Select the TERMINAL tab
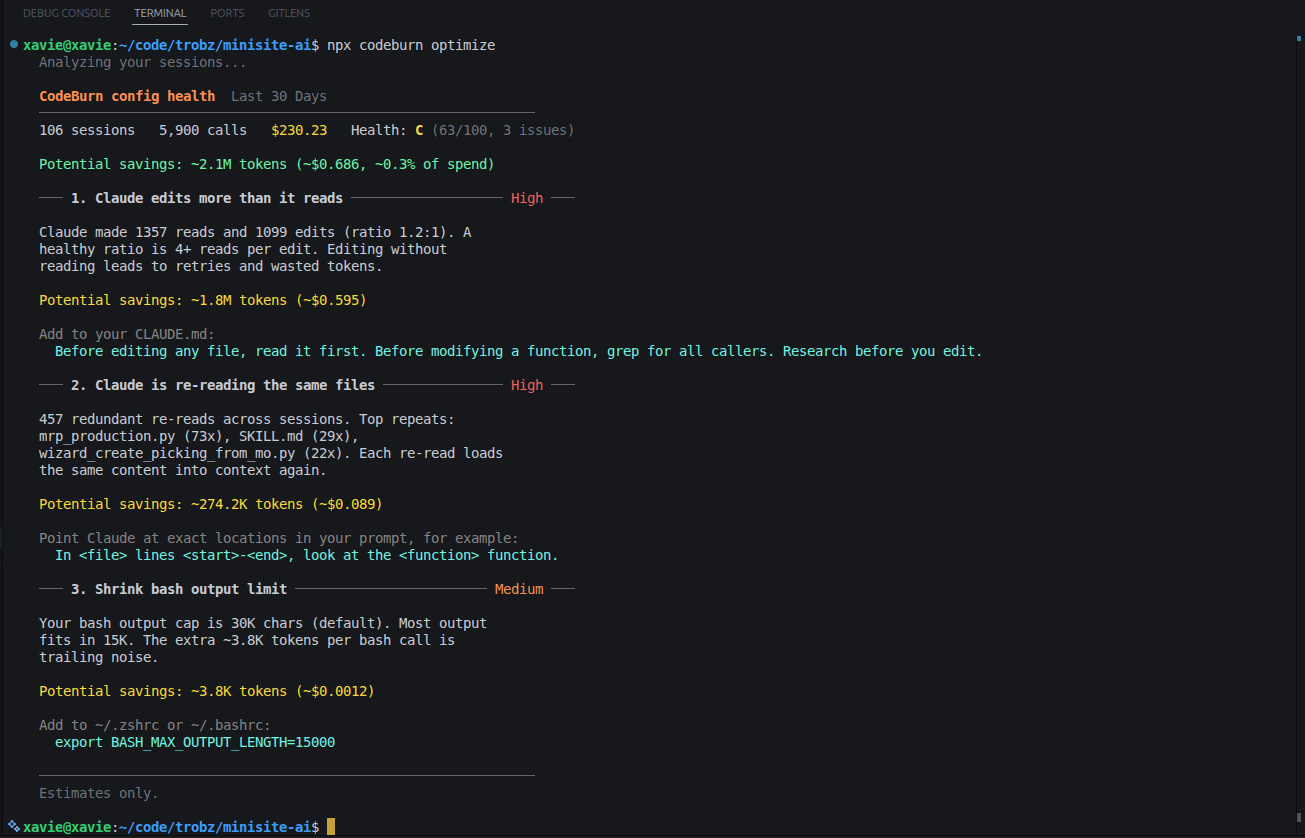This screenshot has width=1305, height=838. click(160, 13)
